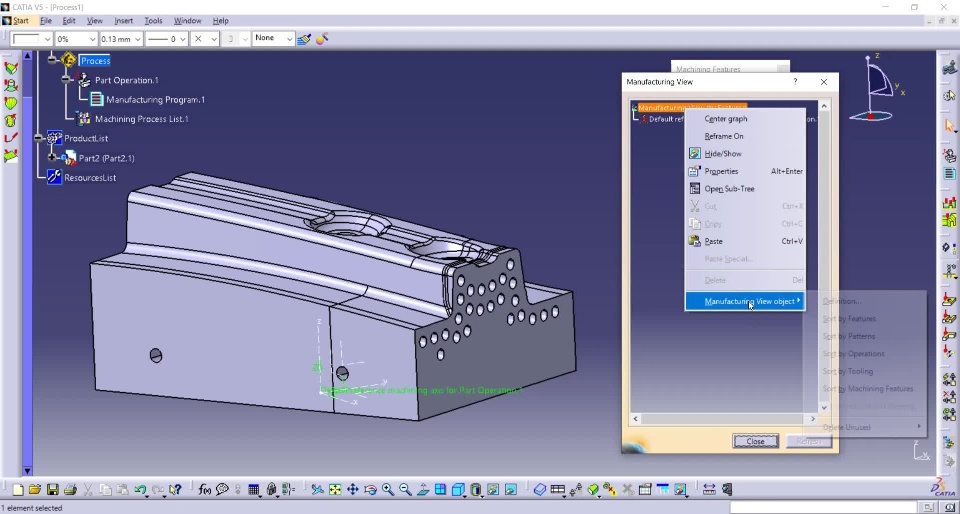Image resolution: width=960 pixels, height=514 pixels.
Task: Click horizontal scrollbar in Manufacturing View dialog
Action: pos(724,419)
